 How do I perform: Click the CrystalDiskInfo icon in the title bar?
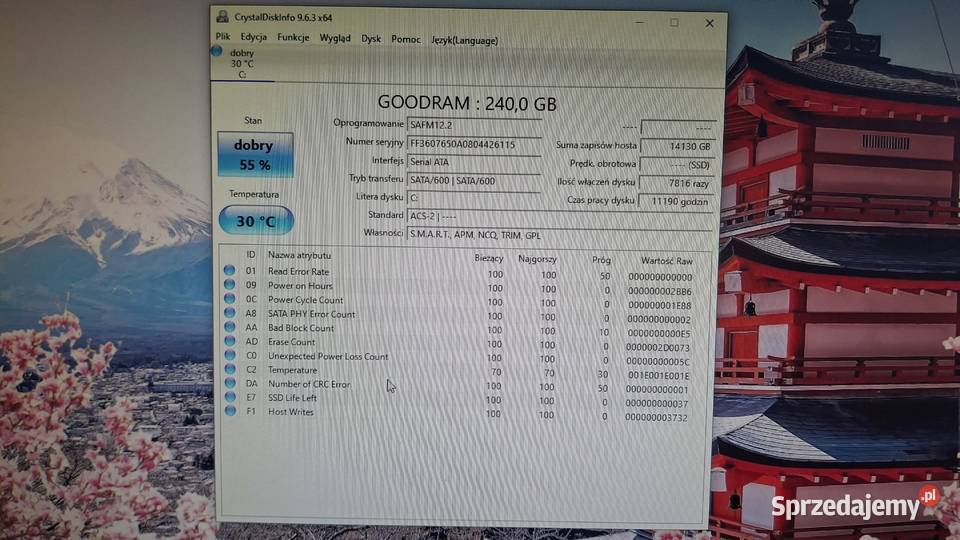click(222, 17)
